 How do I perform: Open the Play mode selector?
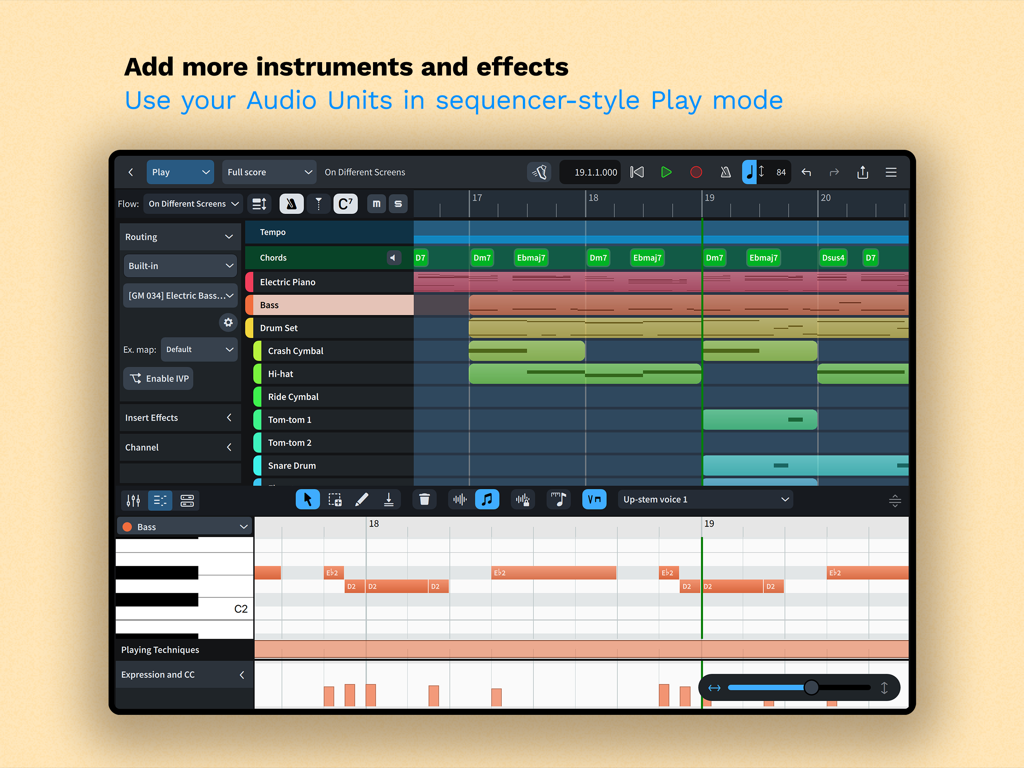pos(180,172)
